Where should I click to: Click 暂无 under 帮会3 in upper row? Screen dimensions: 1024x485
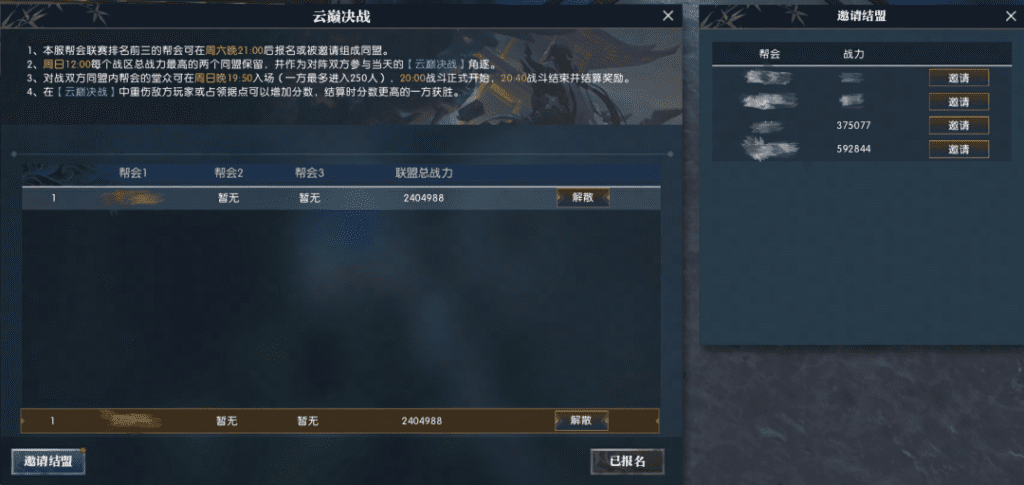click(310, 198)
